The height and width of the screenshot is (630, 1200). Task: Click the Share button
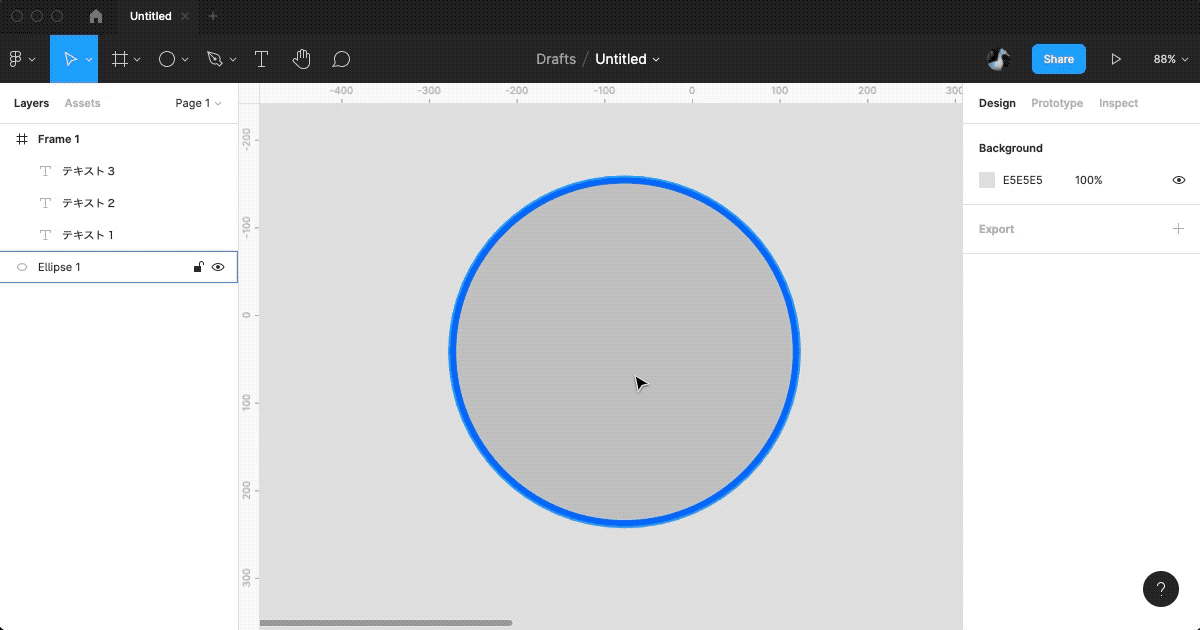click(x=1058, y=59)
